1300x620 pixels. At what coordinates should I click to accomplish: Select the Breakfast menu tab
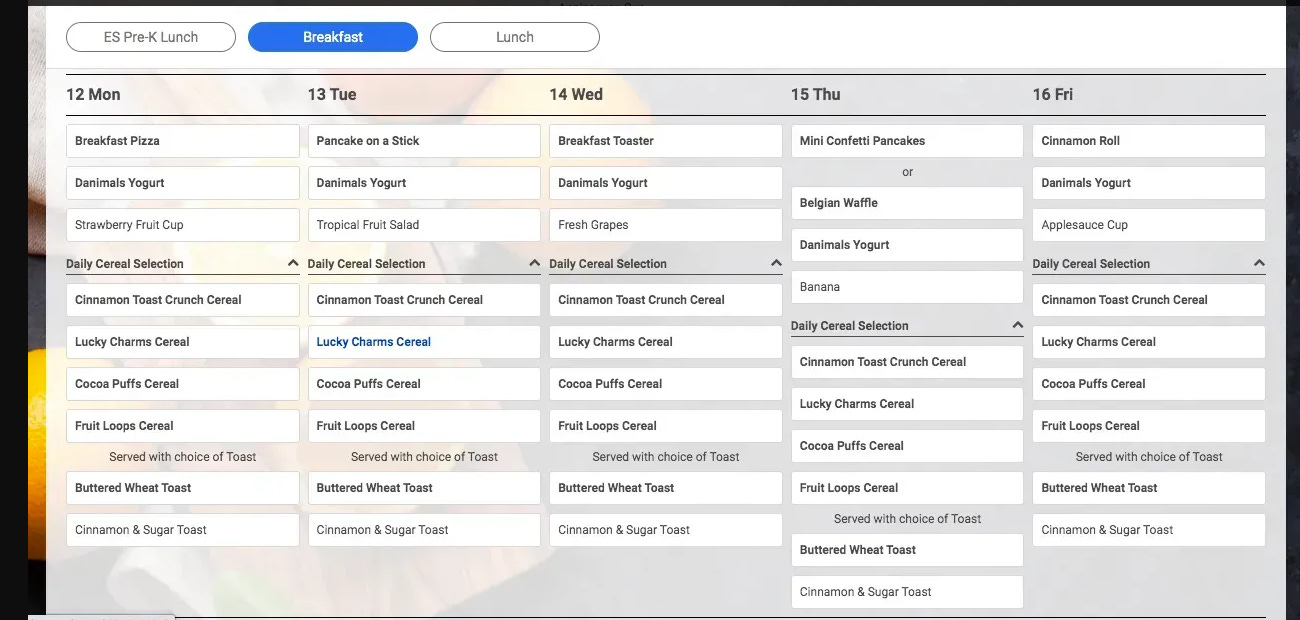pos(333,37)
